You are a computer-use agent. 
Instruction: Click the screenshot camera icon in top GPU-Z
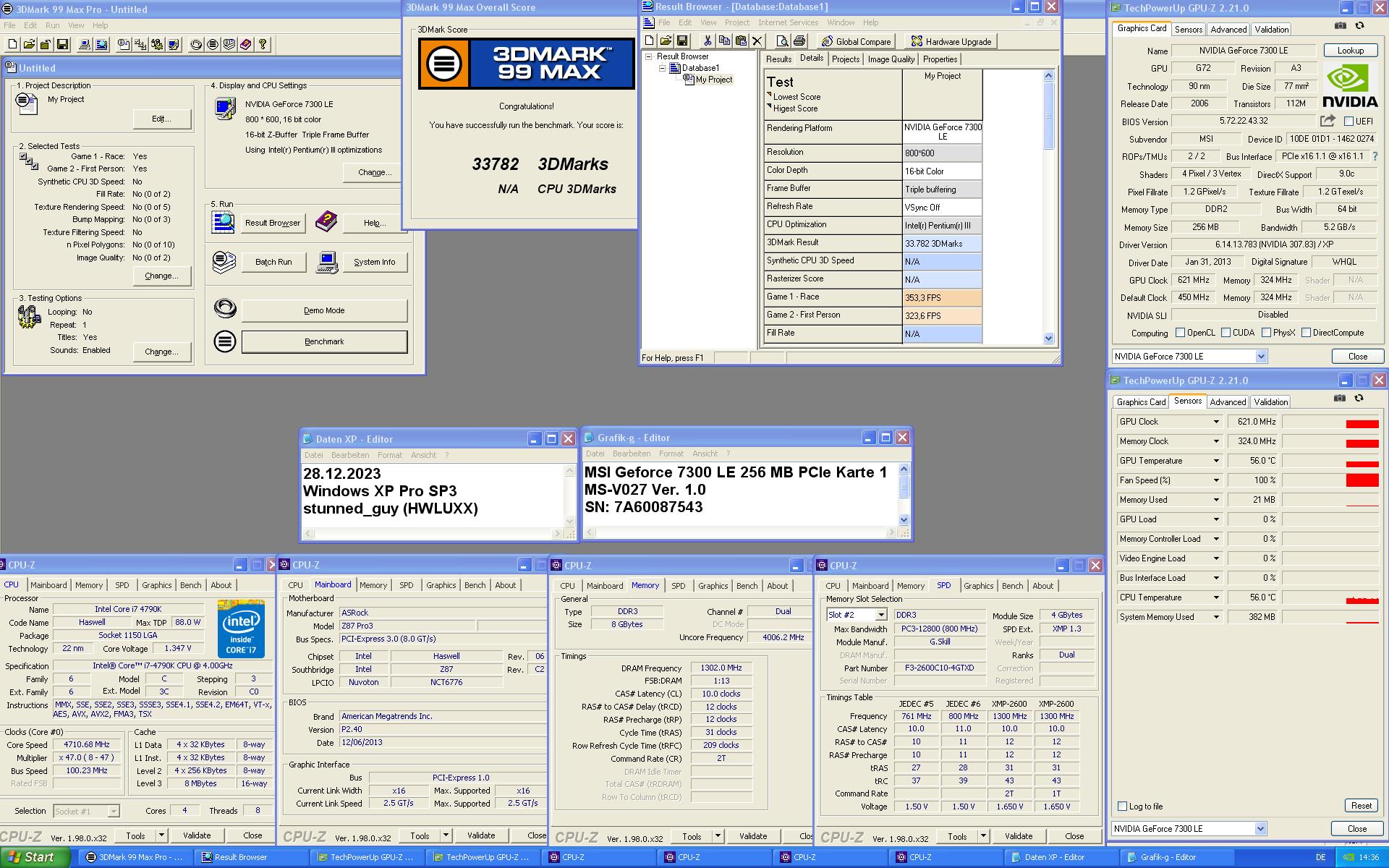(1341, 26)
